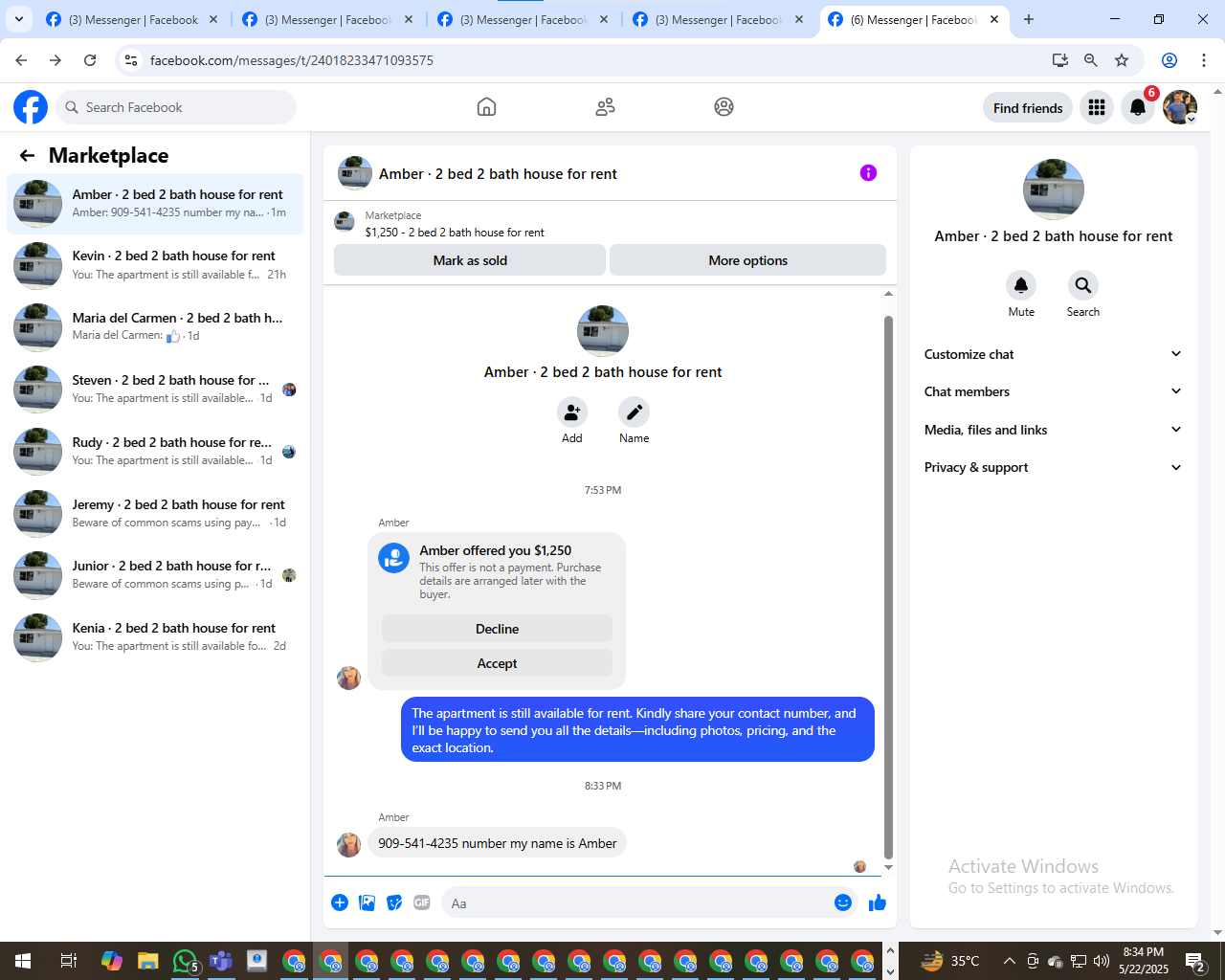
Task: Open Kenia's rental conversation
Action: point(155,636)
